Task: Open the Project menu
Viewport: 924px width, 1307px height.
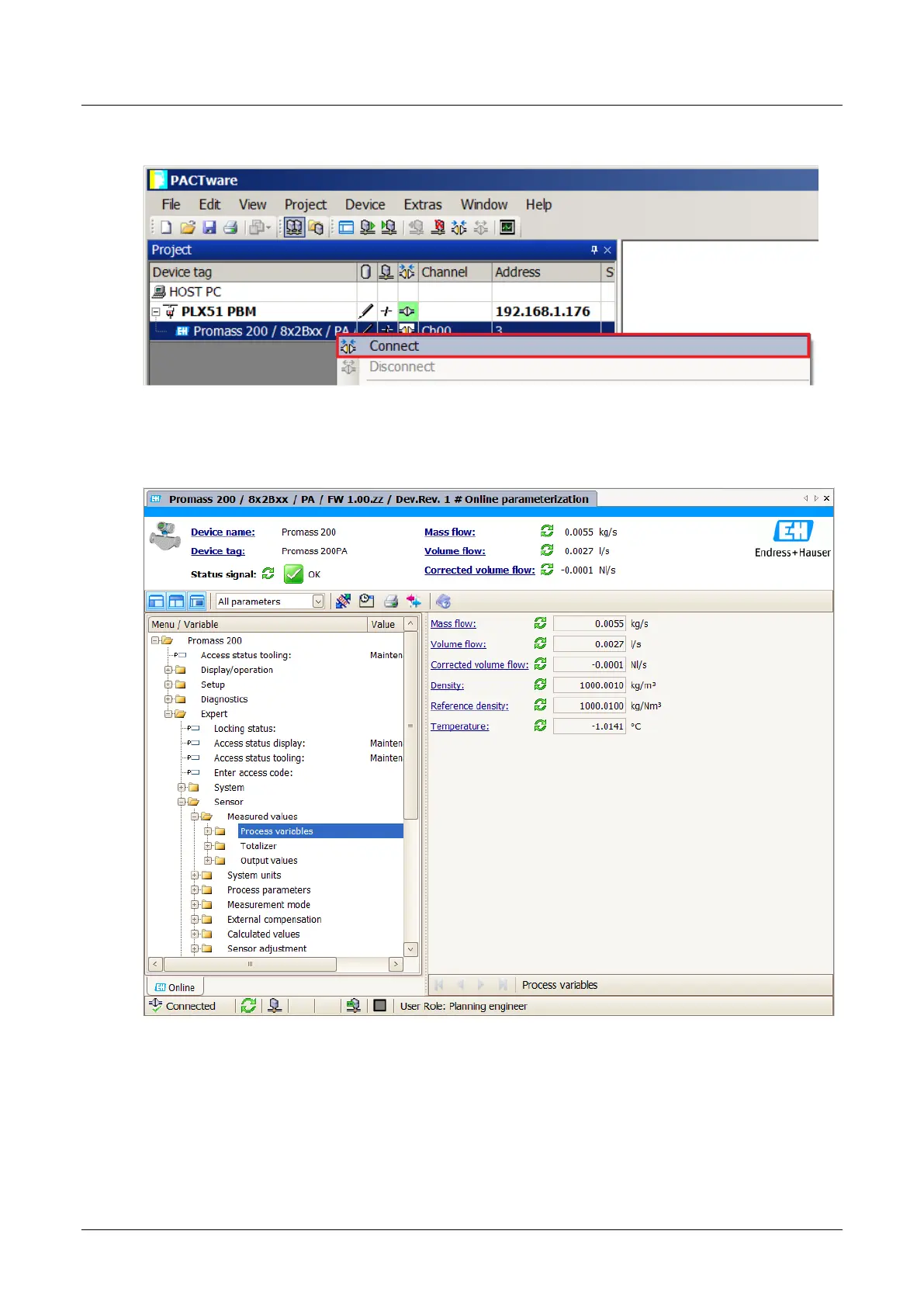Action: point(306,205)
